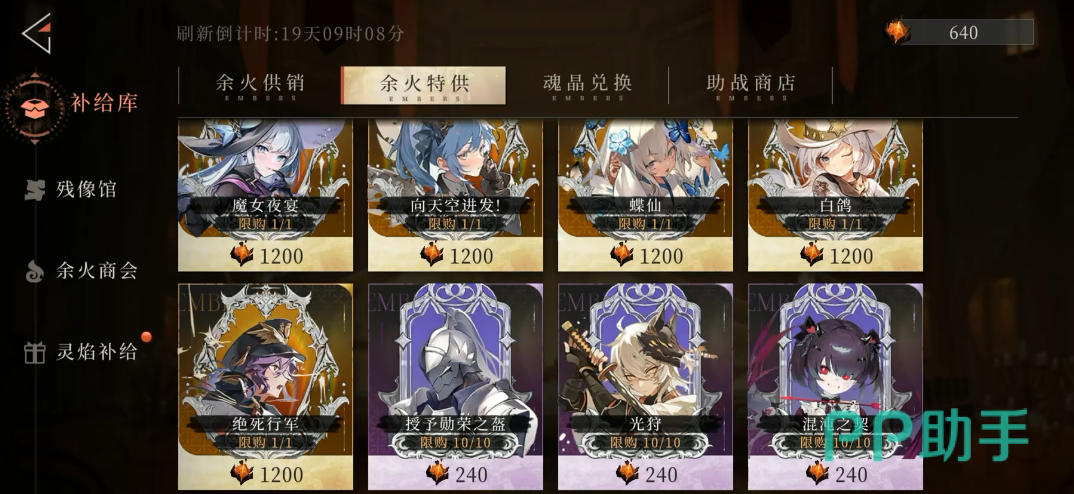Tap the ember price icon under 光狩
Screen dimensions: 1074x494
627,473
